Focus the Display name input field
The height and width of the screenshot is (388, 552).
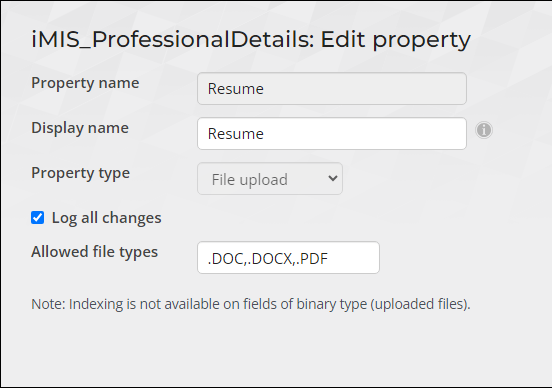point(332,133)
